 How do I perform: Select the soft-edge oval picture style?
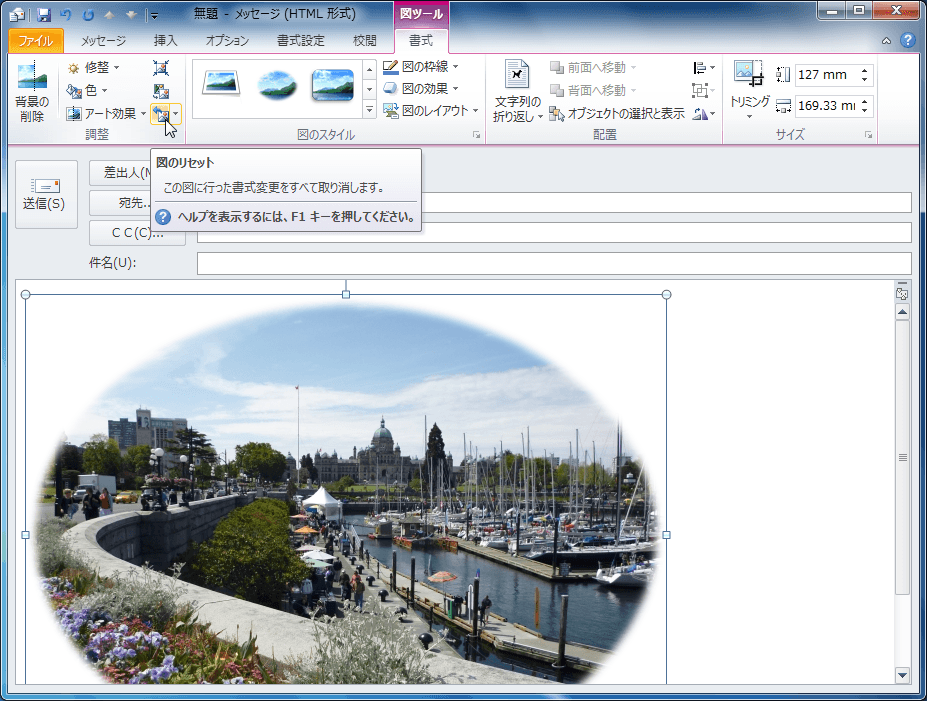tap(277, 84)
